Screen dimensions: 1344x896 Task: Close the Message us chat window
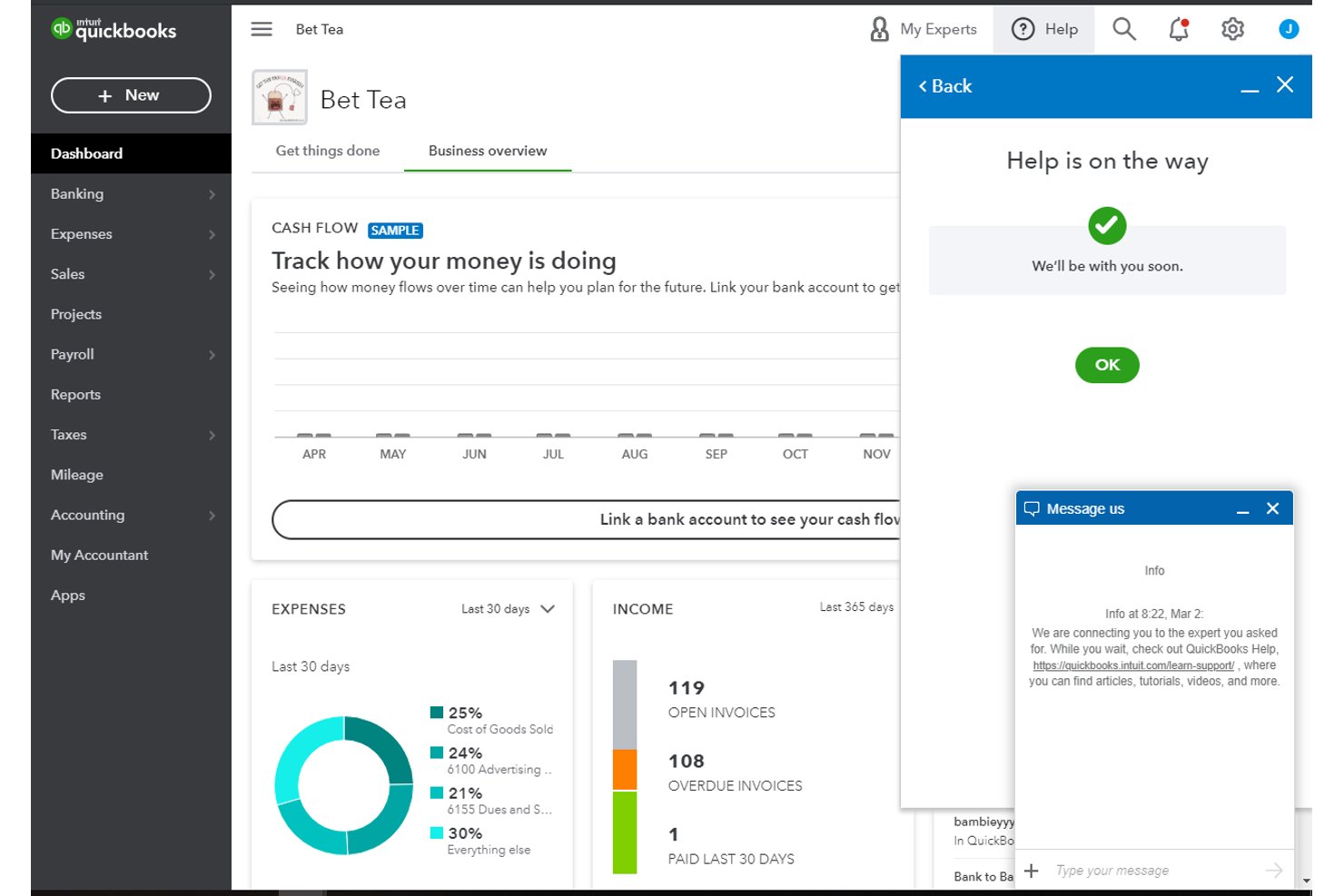tap(1272, 508)
